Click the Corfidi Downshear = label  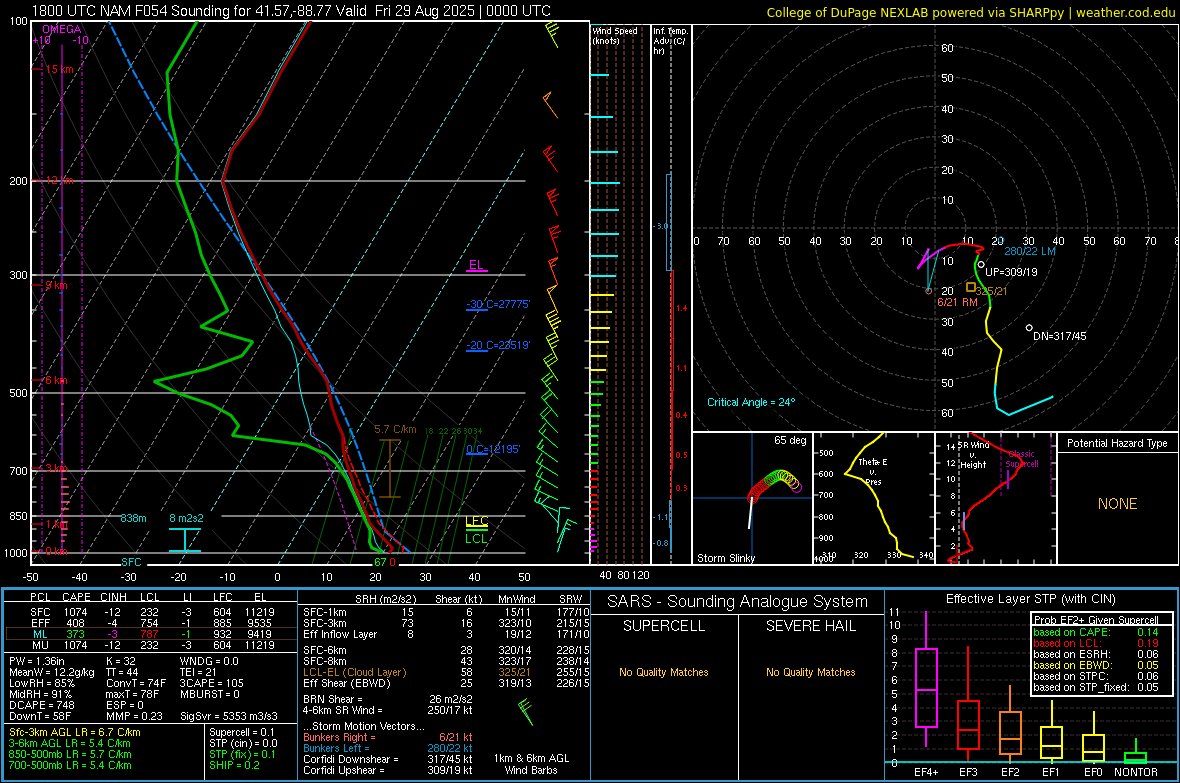(x=350, y=759)
